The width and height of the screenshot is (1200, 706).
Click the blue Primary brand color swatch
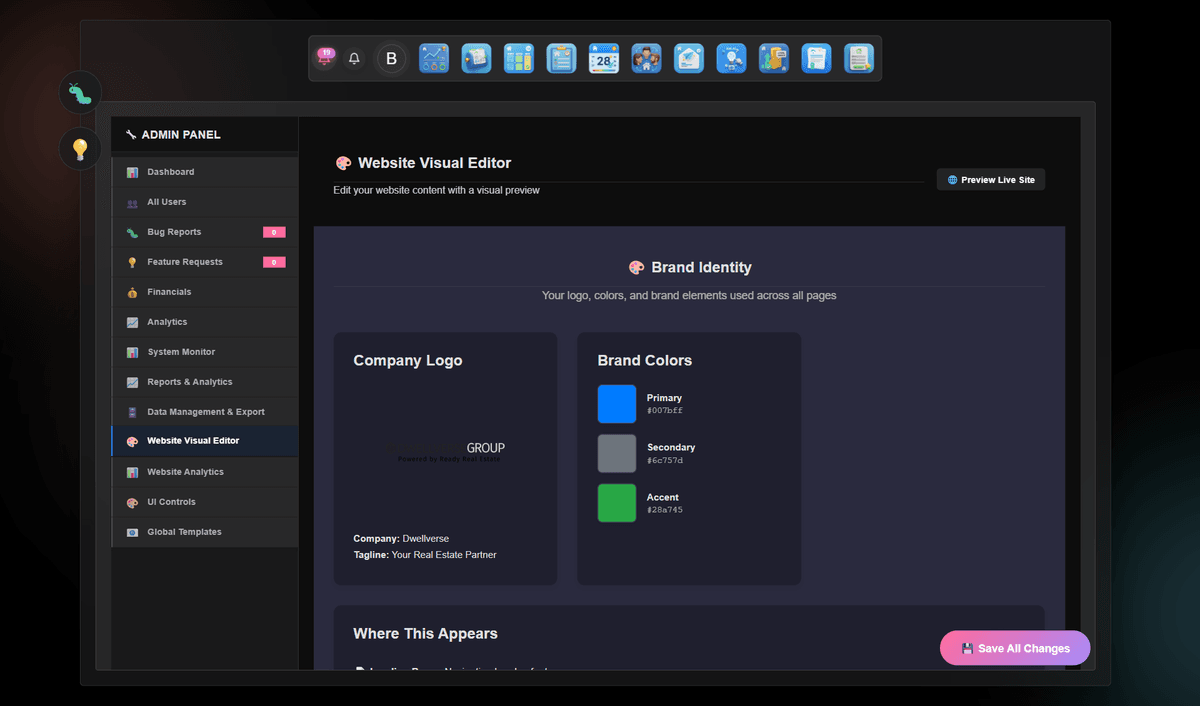[x=617, y=403]
